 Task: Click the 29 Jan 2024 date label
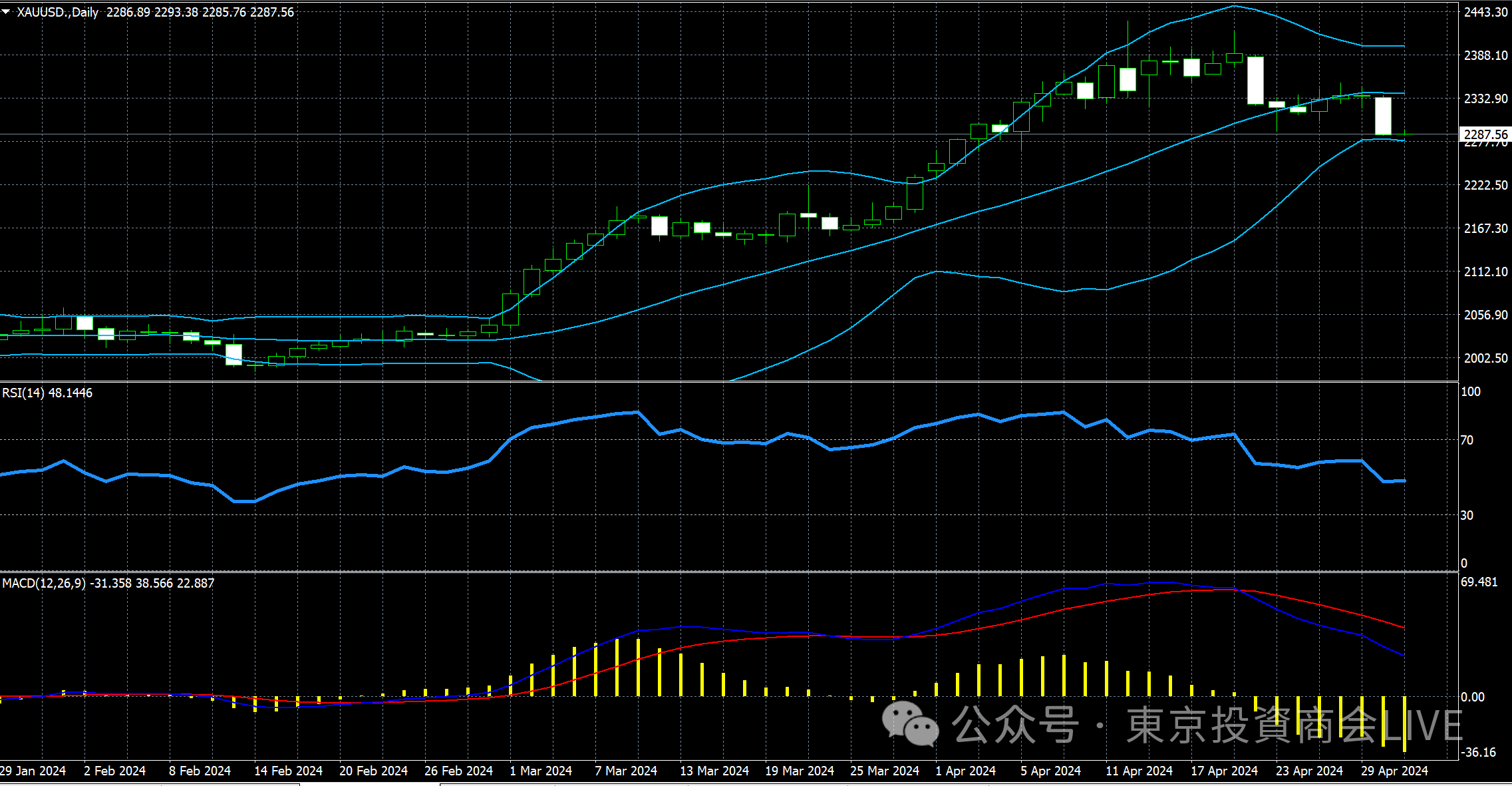33,771
